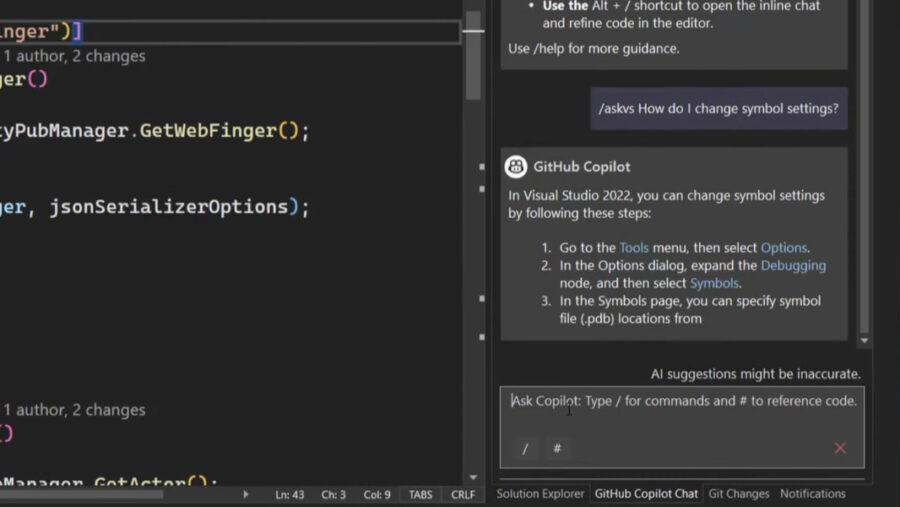900x507 pixels.
Task: Click the horizontal scrollbar right arrow
Action: 246,494
